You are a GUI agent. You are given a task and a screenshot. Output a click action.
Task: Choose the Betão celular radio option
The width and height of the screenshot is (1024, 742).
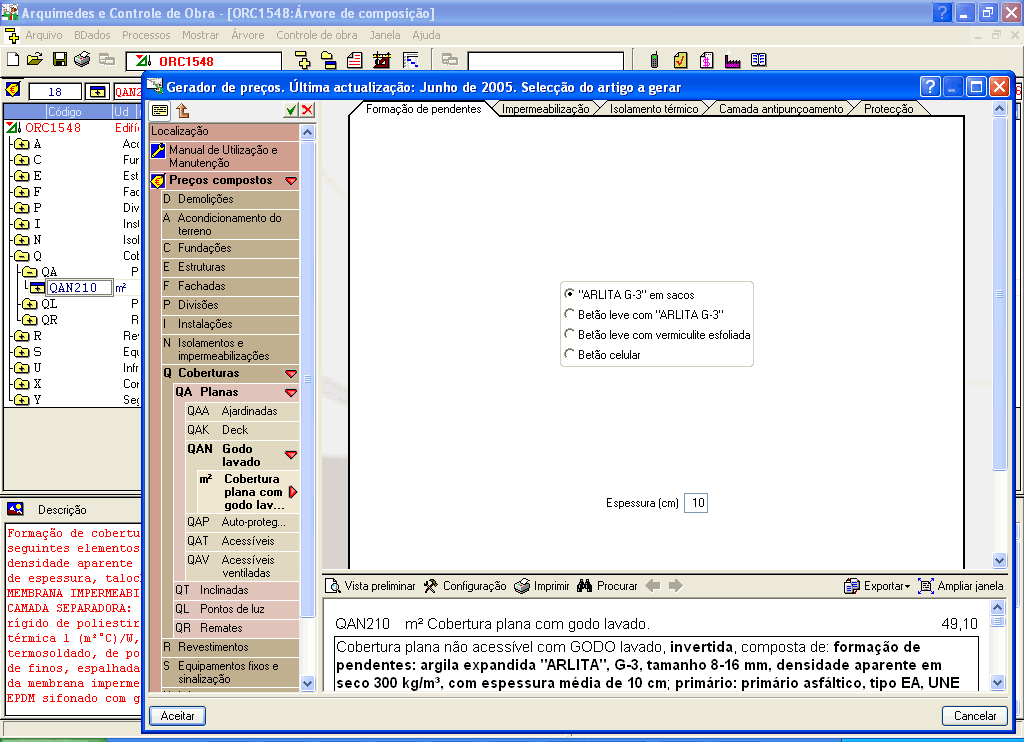click(570, 354)
